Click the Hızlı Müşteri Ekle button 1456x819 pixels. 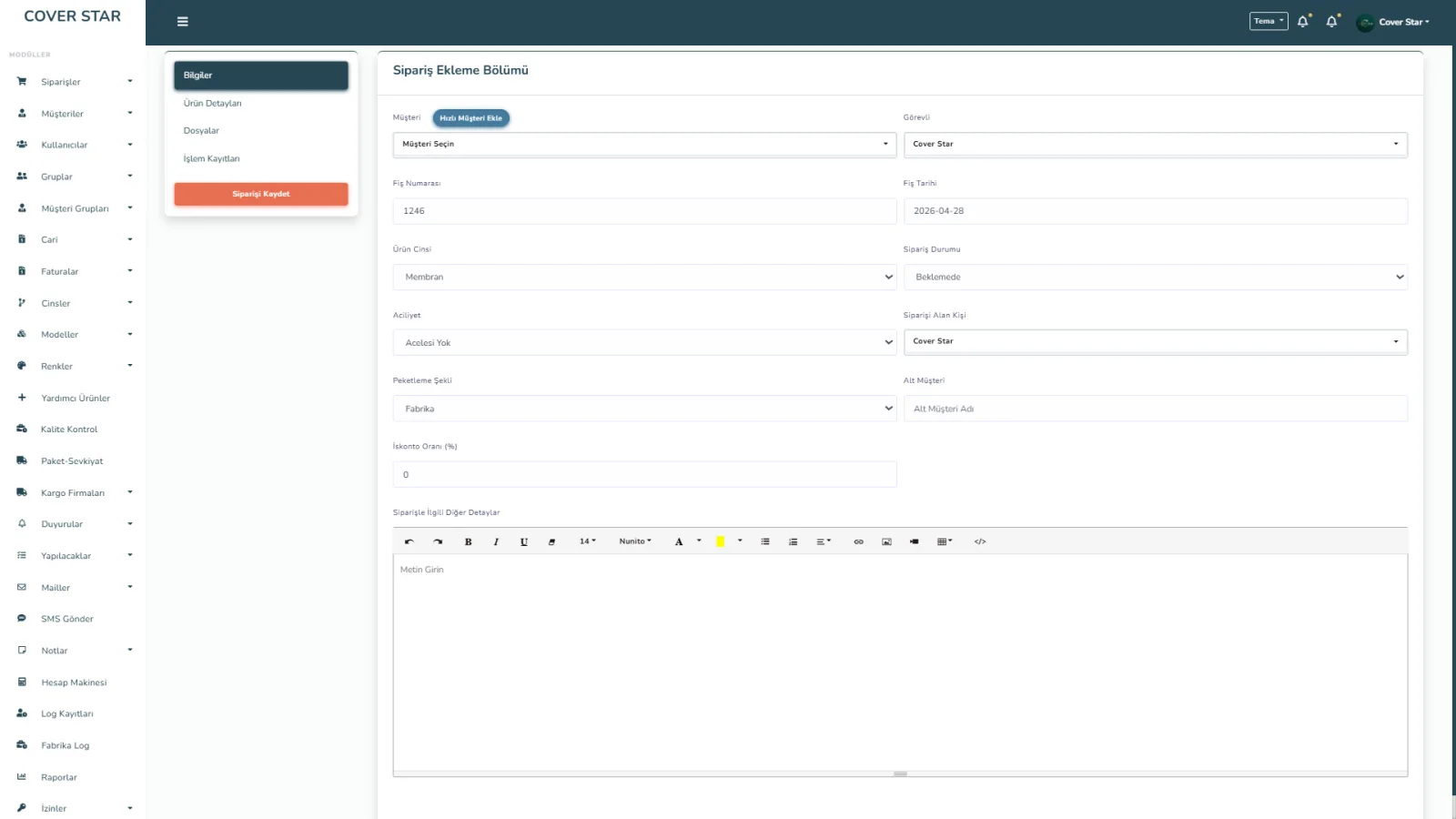[x=470, y=118]
